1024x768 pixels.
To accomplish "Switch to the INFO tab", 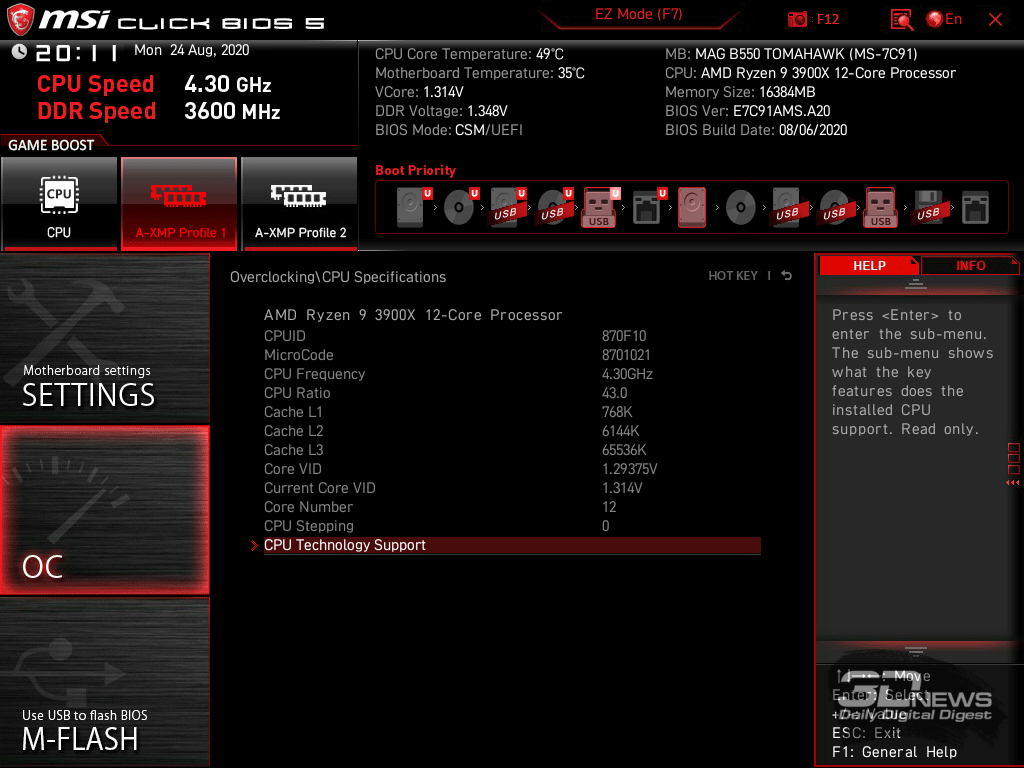I will (x=970, y=265).
